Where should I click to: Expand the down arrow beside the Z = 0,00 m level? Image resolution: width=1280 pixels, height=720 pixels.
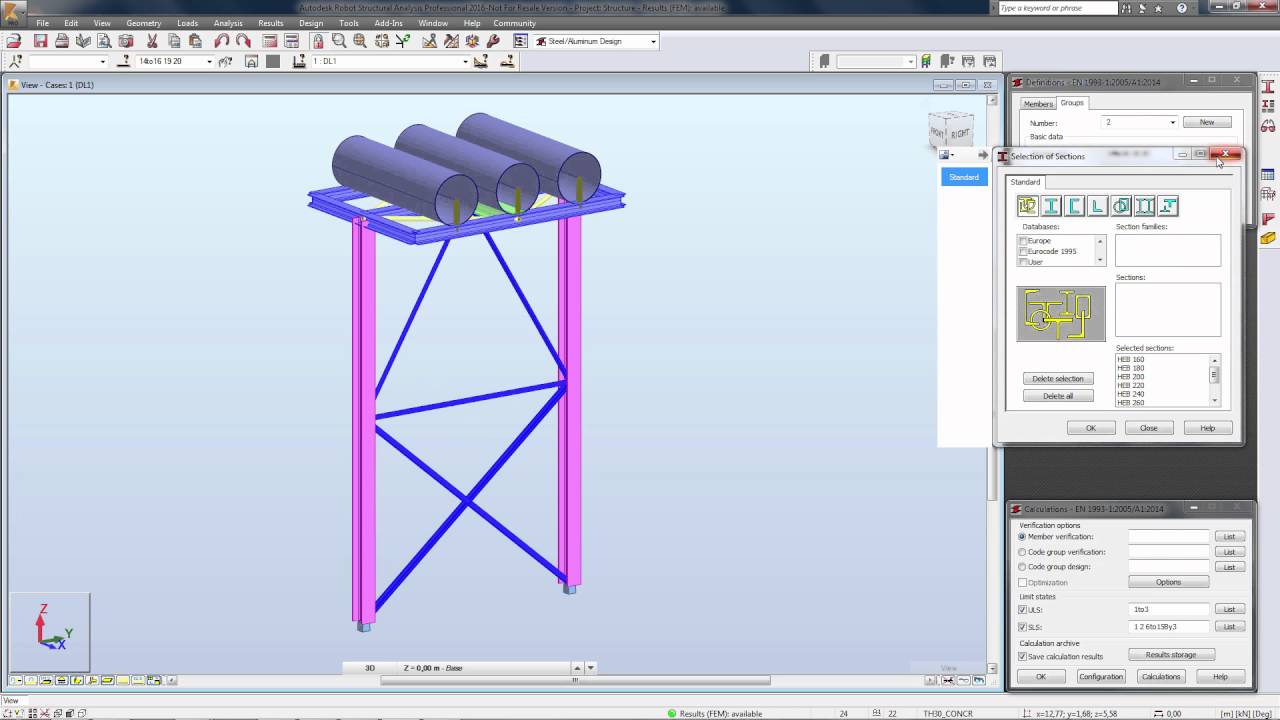591,668
